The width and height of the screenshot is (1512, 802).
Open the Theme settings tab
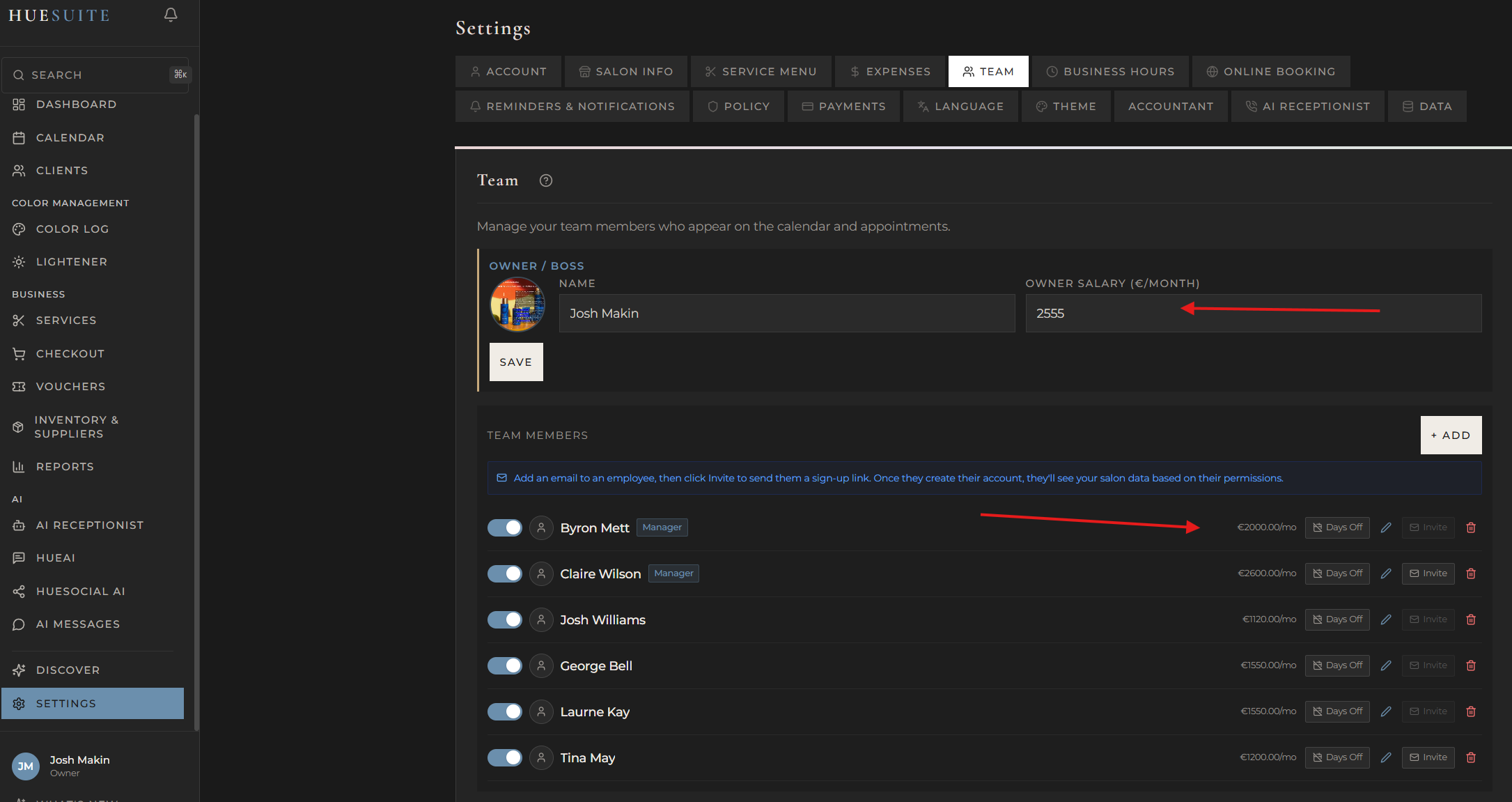(1066, 106)
